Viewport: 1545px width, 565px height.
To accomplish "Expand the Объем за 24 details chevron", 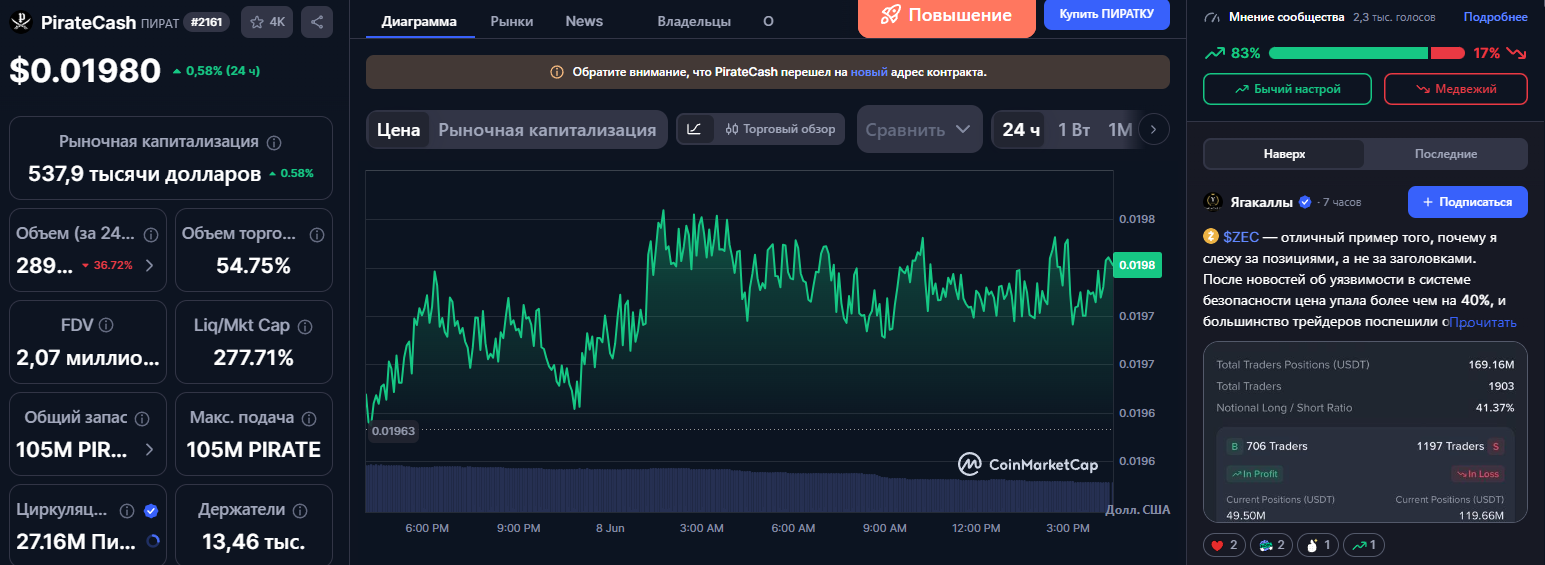I will coord(150,265).
